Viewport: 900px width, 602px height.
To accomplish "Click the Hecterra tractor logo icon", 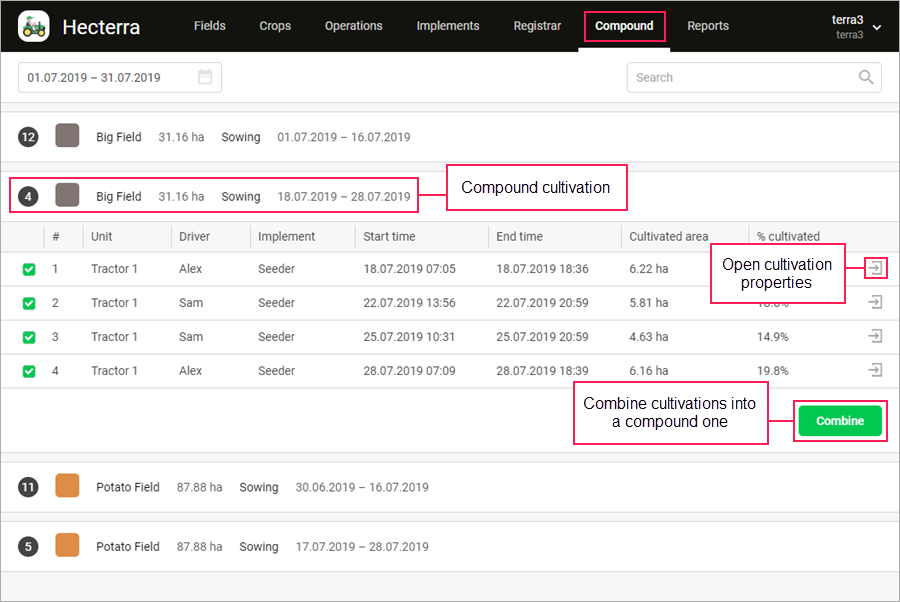I will click(x=34, y=26).
